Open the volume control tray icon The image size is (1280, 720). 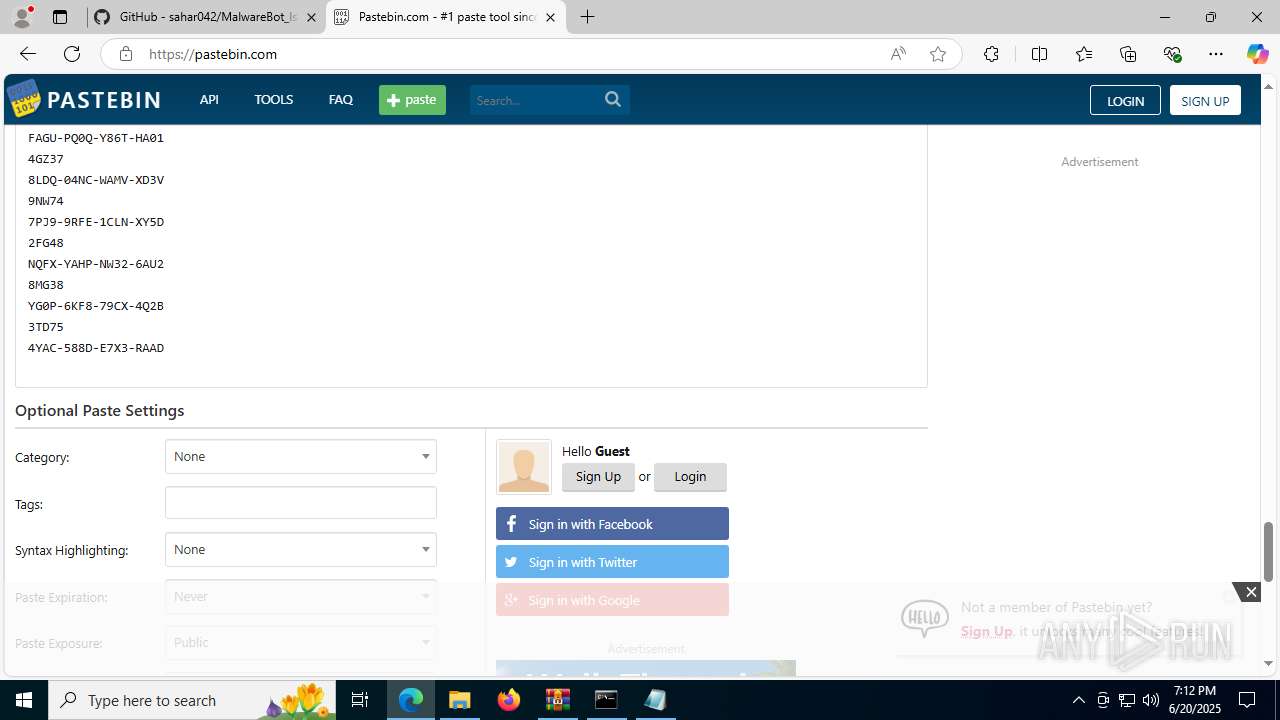coord(1151,700)
